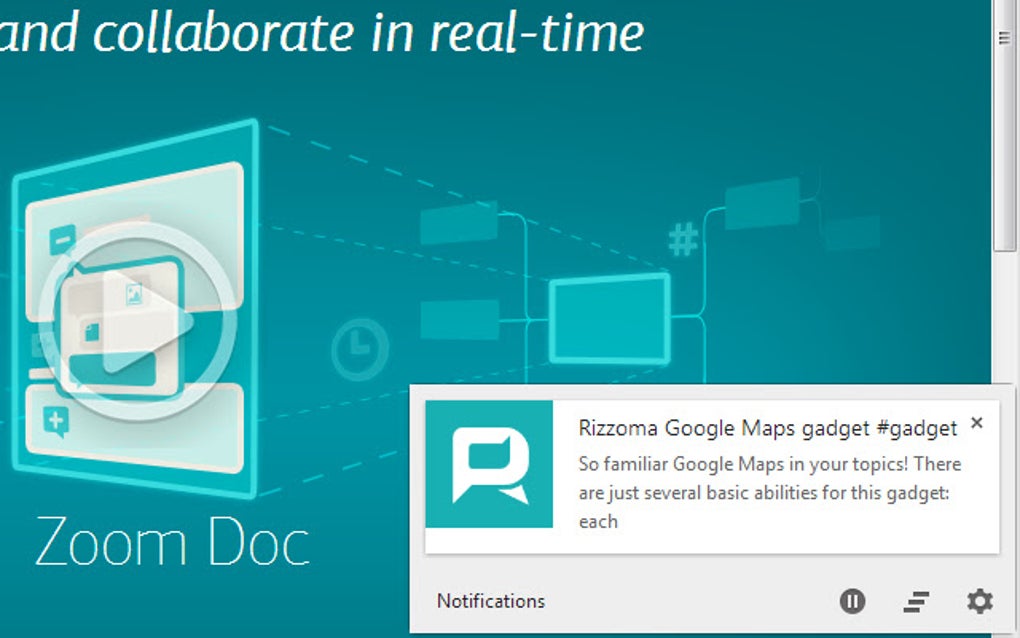Open the notification settings gear
Image resolution: width=1020 pixels, height=638 pixels.
pos(979,600)
